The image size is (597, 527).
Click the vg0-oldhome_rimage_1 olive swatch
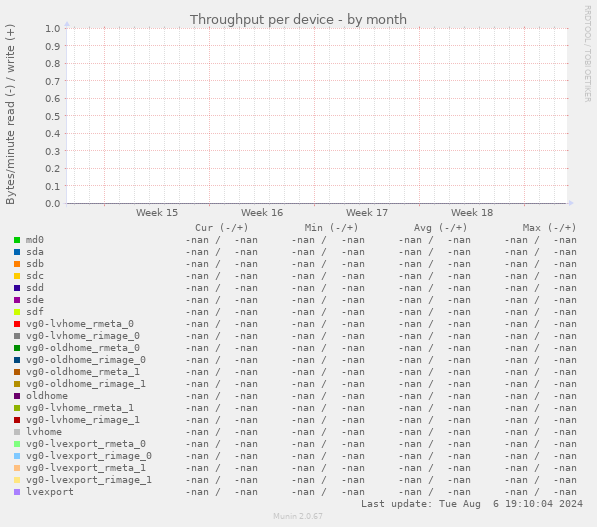pos(17,384)
